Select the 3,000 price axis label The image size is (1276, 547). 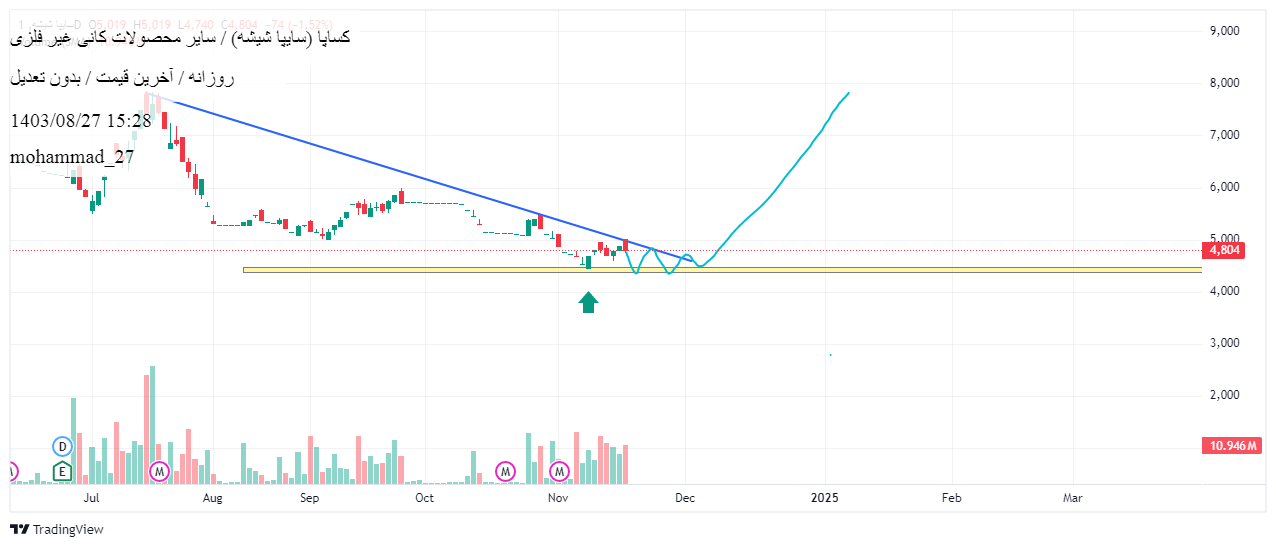click(x=1224, y=343)
